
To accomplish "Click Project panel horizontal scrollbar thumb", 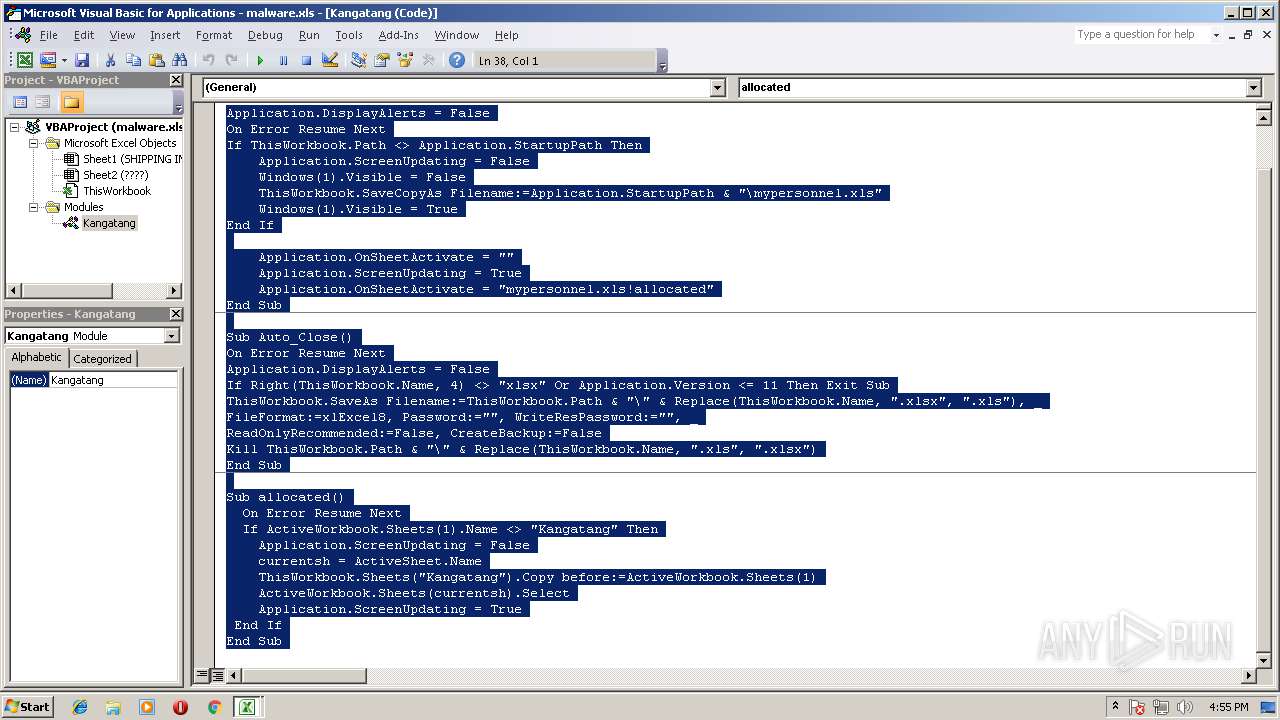I will tap(66, 291).
